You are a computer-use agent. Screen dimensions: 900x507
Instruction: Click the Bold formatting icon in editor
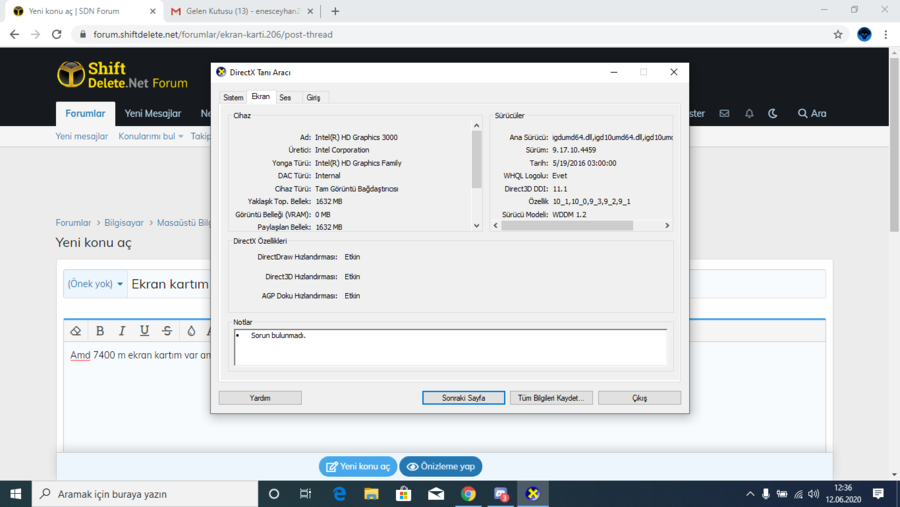[100, 331]
